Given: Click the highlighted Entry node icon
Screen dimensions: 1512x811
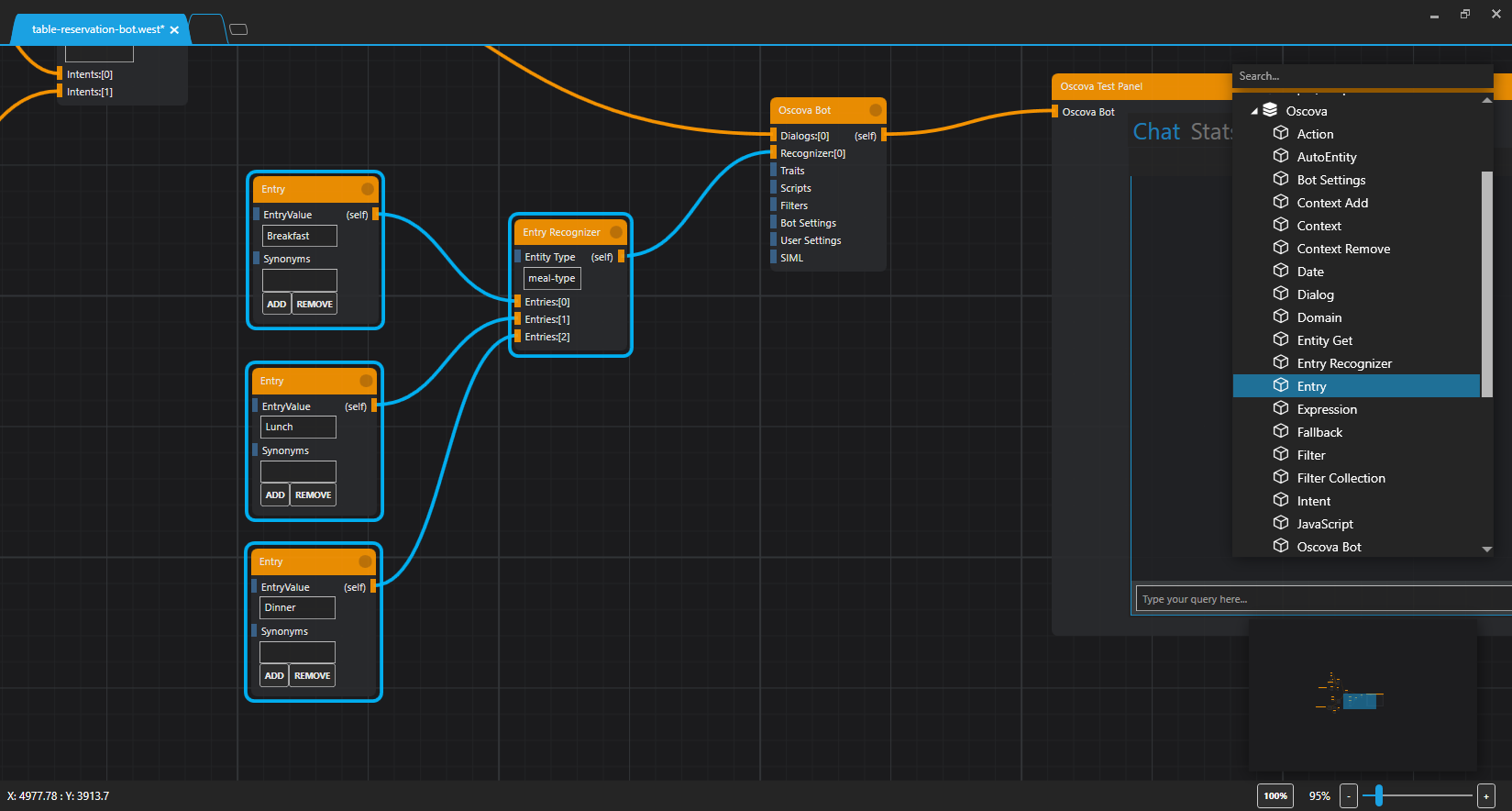Looking at the screenshot, I should (1281, 385).
